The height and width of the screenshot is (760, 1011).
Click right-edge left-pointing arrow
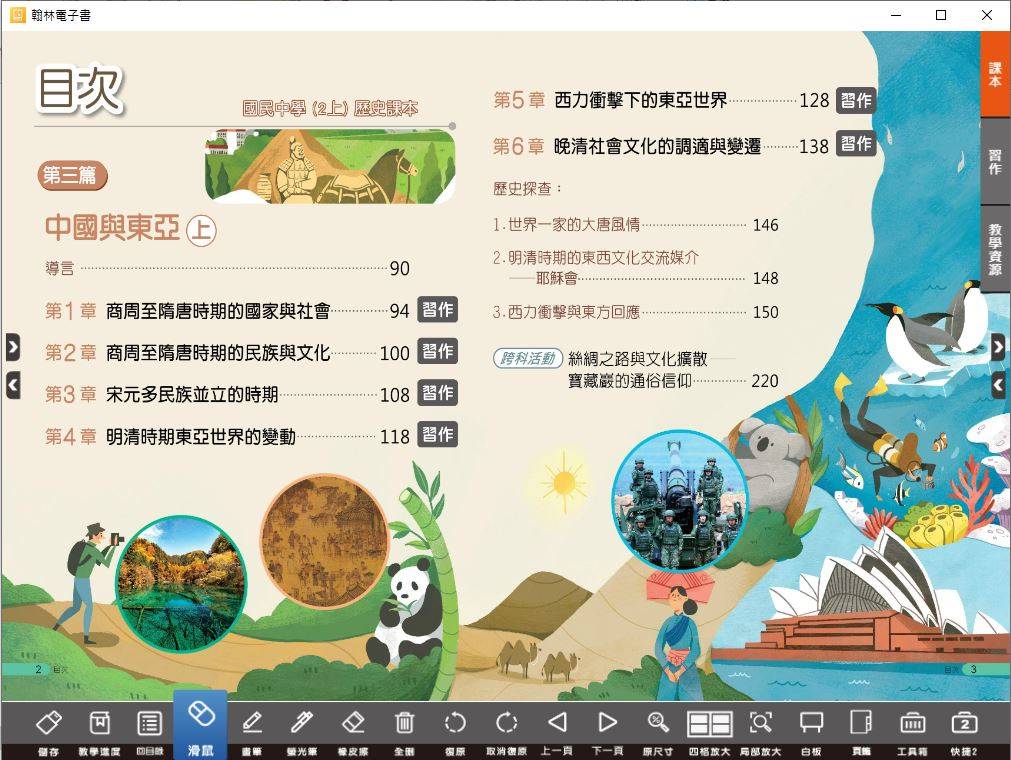(x=997, y=385)
